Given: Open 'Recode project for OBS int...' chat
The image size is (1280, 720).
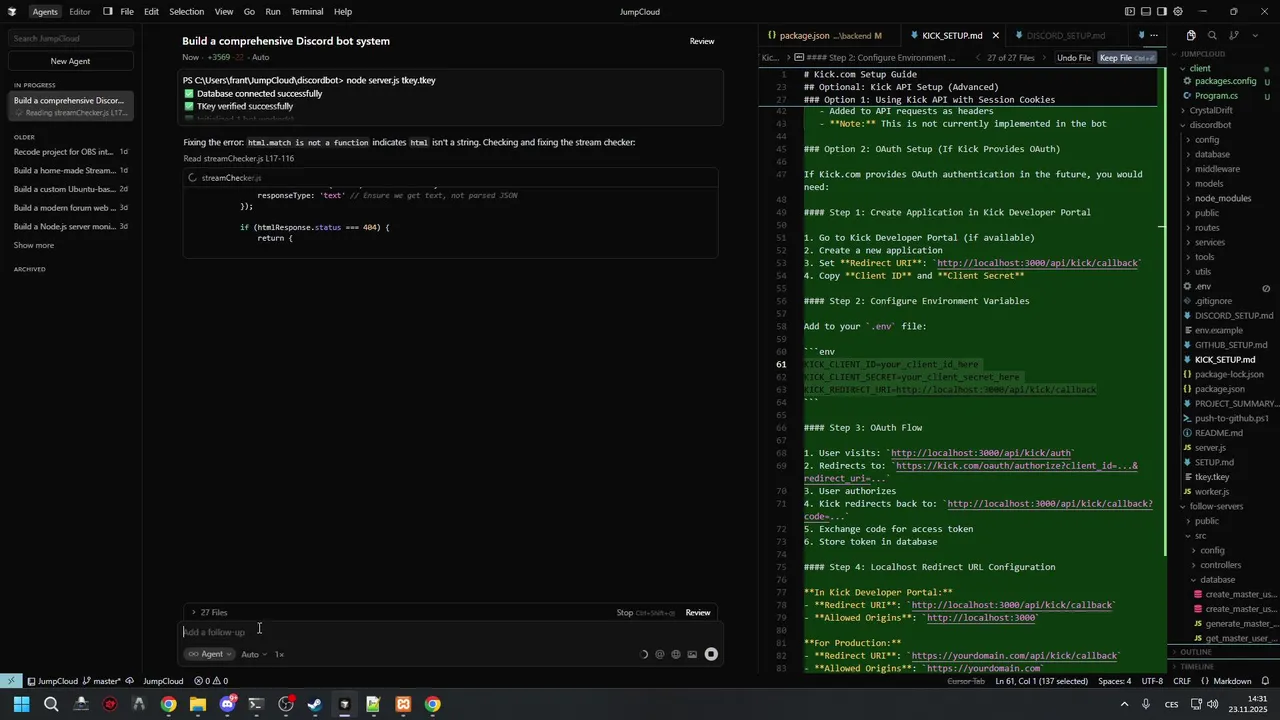Looking at the screenshot, I should [70, 152].
